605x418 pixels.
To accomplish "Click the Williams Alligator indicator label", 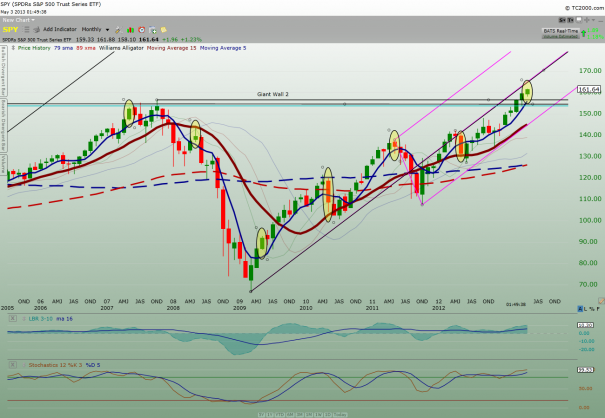I will (121, 48).
